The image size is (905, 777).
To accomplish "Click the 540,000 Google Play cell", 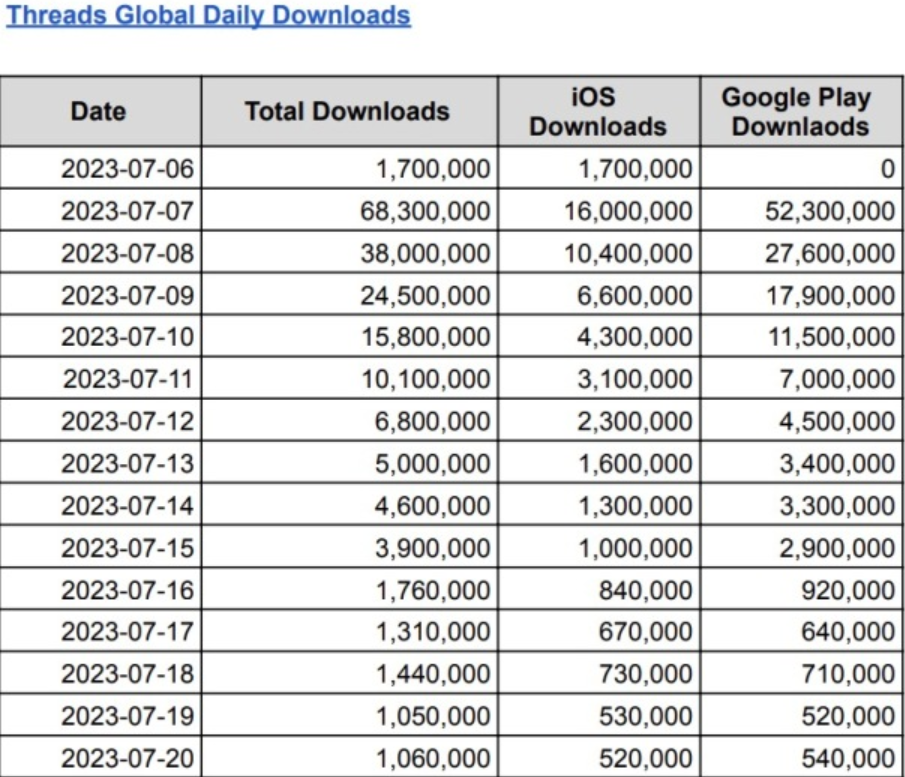I will tap(801, 757).
